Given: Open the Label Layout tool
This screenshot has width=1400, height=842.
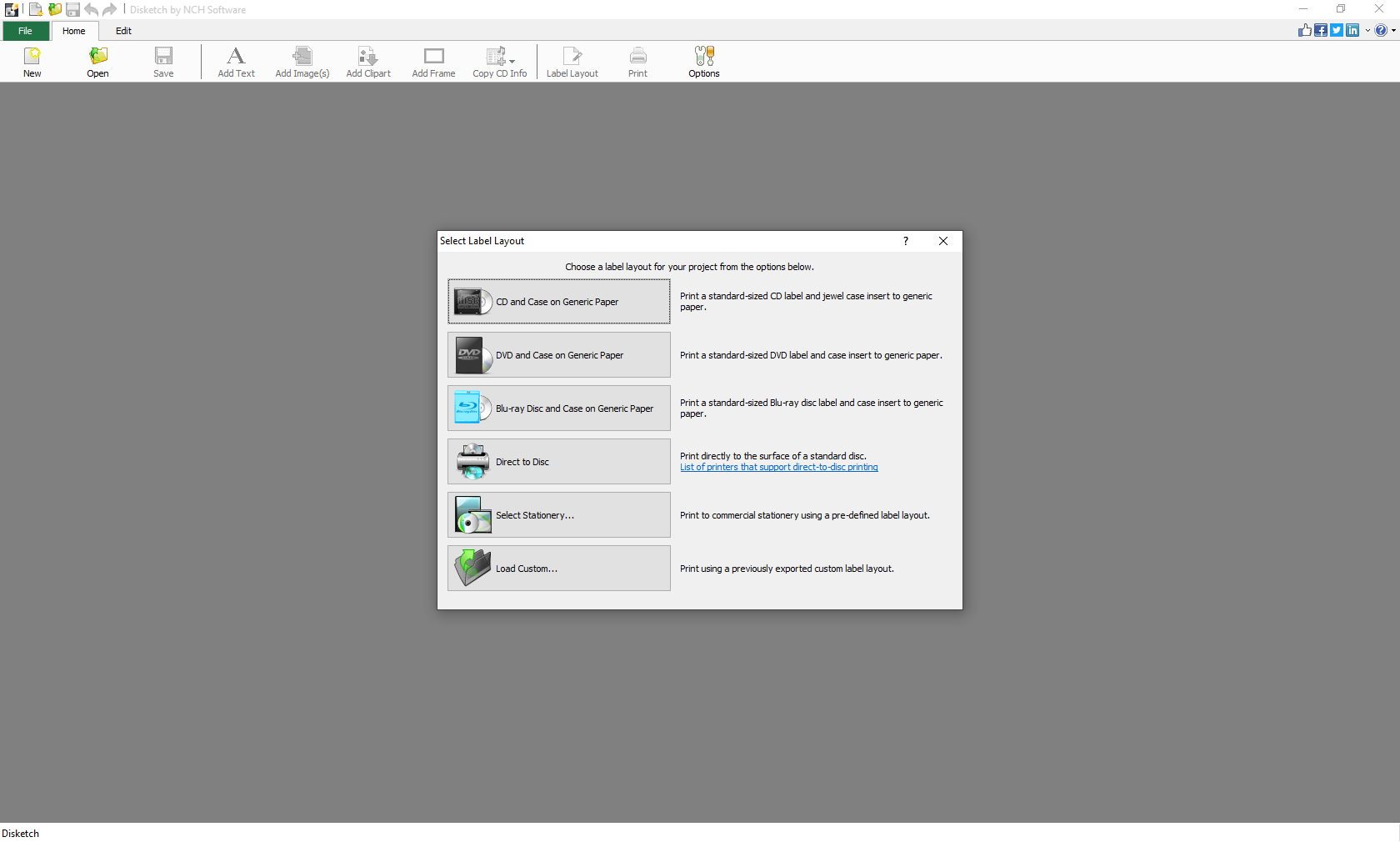Looking at the screenshot, I should click(x=572, y=61).
